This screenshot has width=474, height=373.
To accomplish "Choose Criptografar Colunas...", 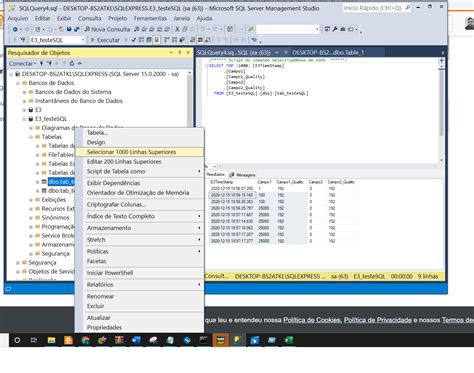I will point(140,204).
